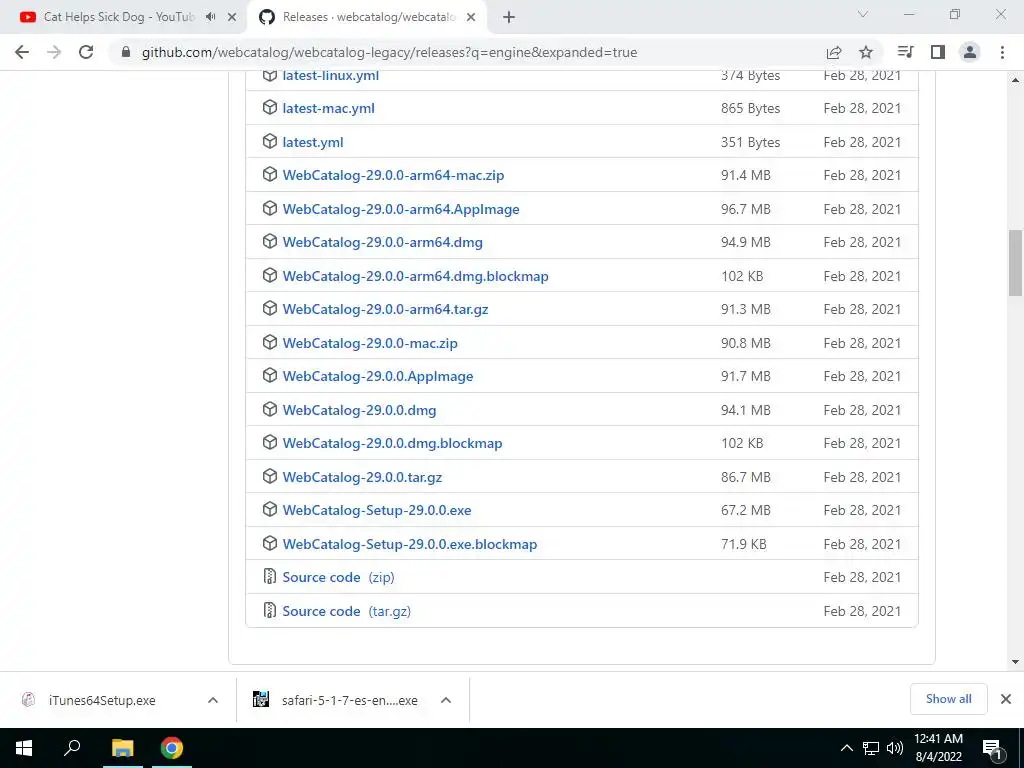Download WebCatalog-29.0.0-arm64.AppImage
Image resolution: width=1024 pixels, height=768 pixels.
401,209
